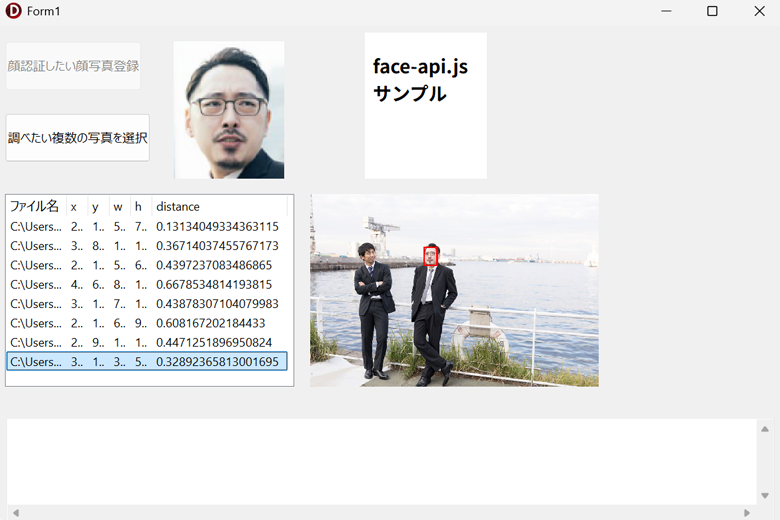This screenshot has width=780, height=520.
Task: Click the h column header
Action: (141, 207)
